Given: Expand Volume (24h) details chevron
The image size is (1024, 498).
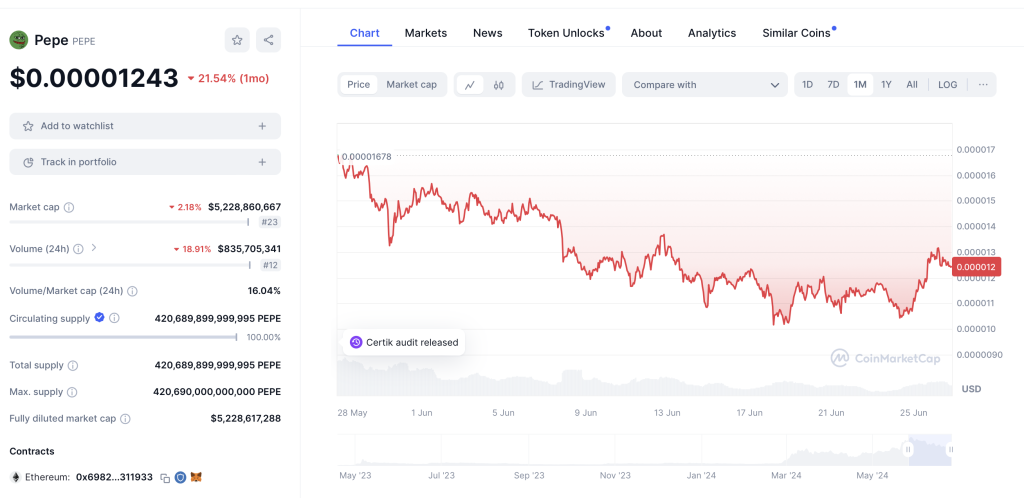Looking at the screenshot, I should [x=93, y=248].
